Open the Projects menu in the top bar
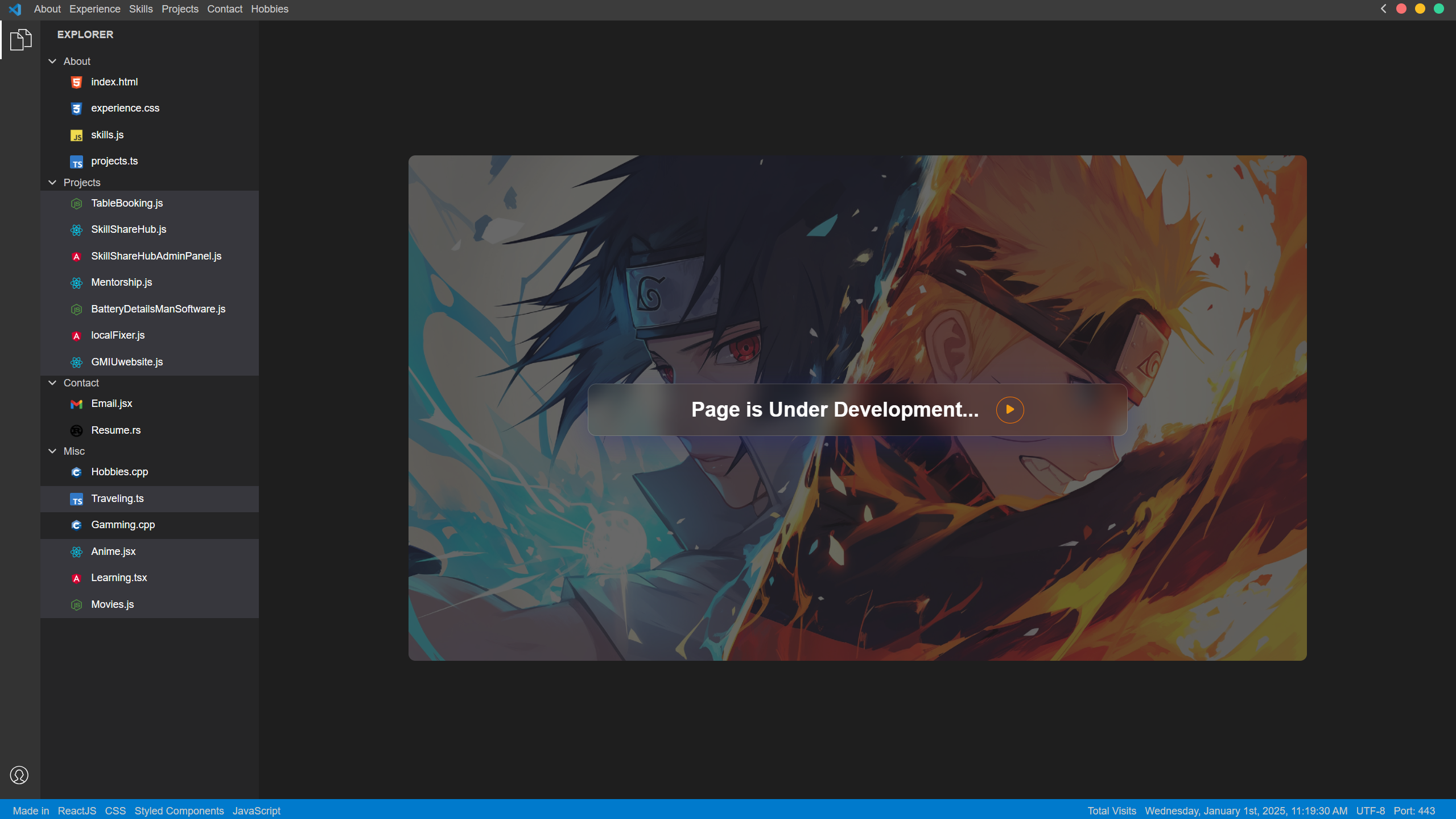1456x819 pixels. [x=180, y=9]
